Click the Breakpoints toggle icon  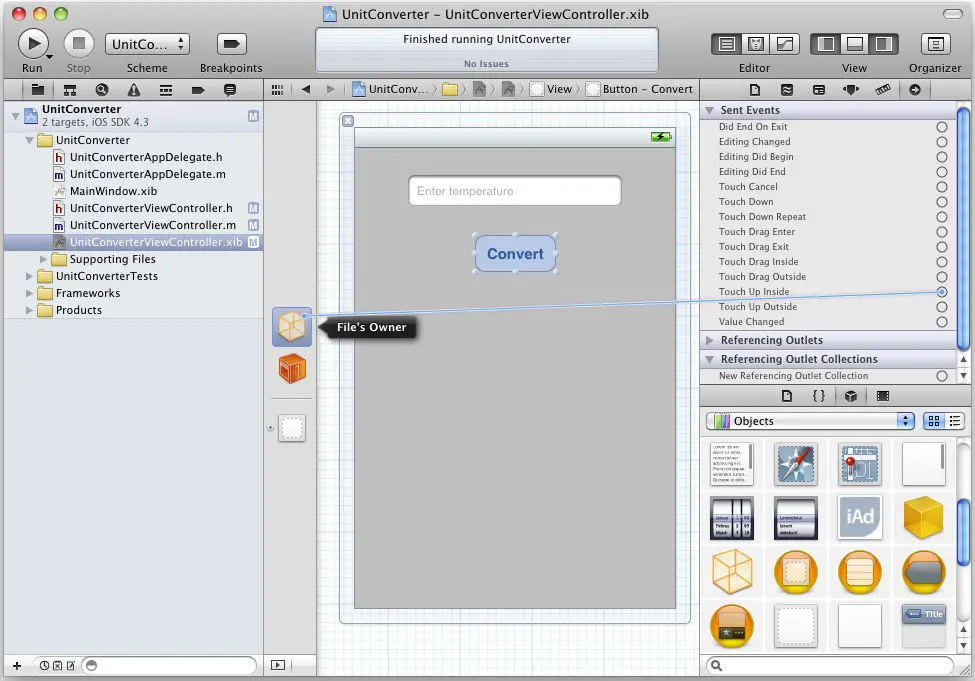(231, 44)
